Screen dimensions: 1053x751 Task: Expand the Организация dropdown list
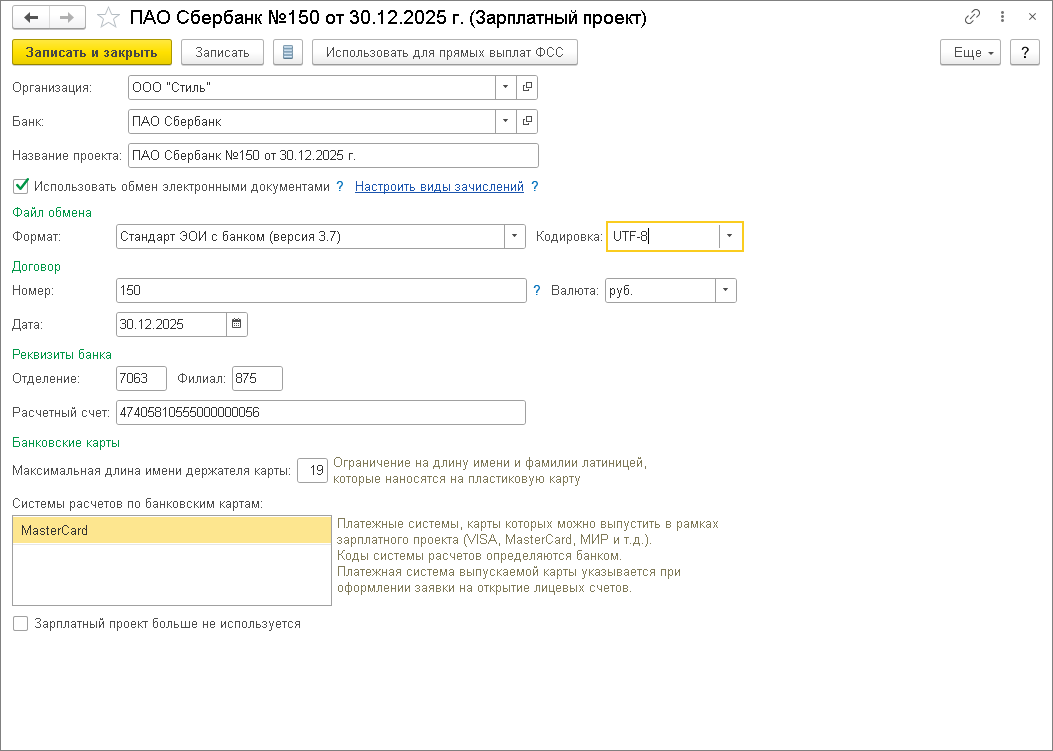507,87
